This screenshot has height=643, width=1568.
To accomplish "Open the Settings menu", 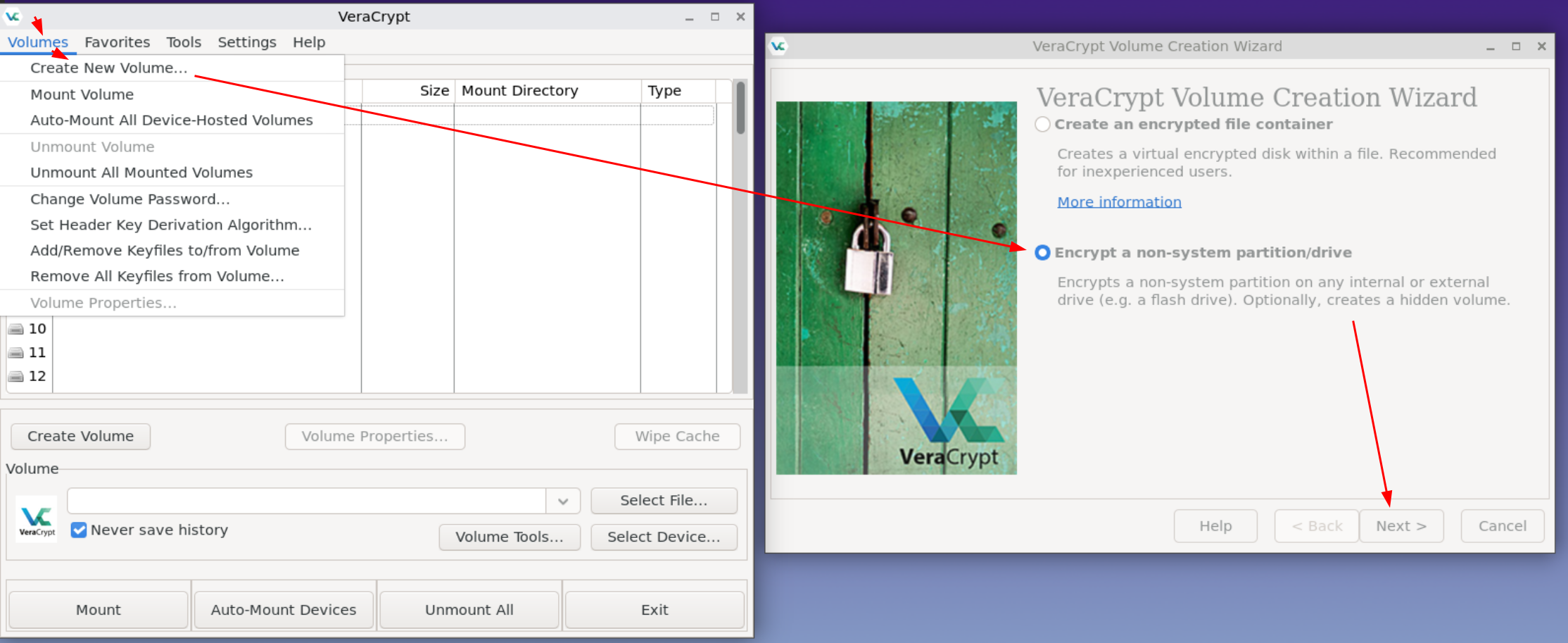I will click(247, 42).
